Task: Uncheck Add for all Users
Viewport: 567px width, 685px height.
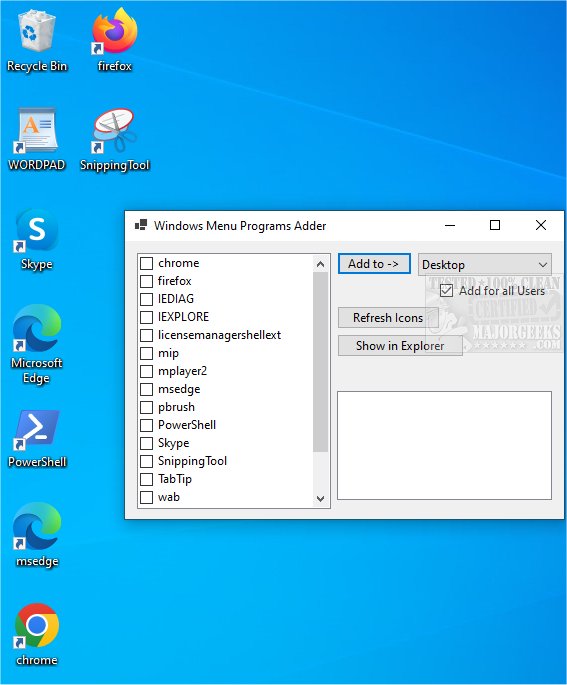Action: [x=446, y=291]
